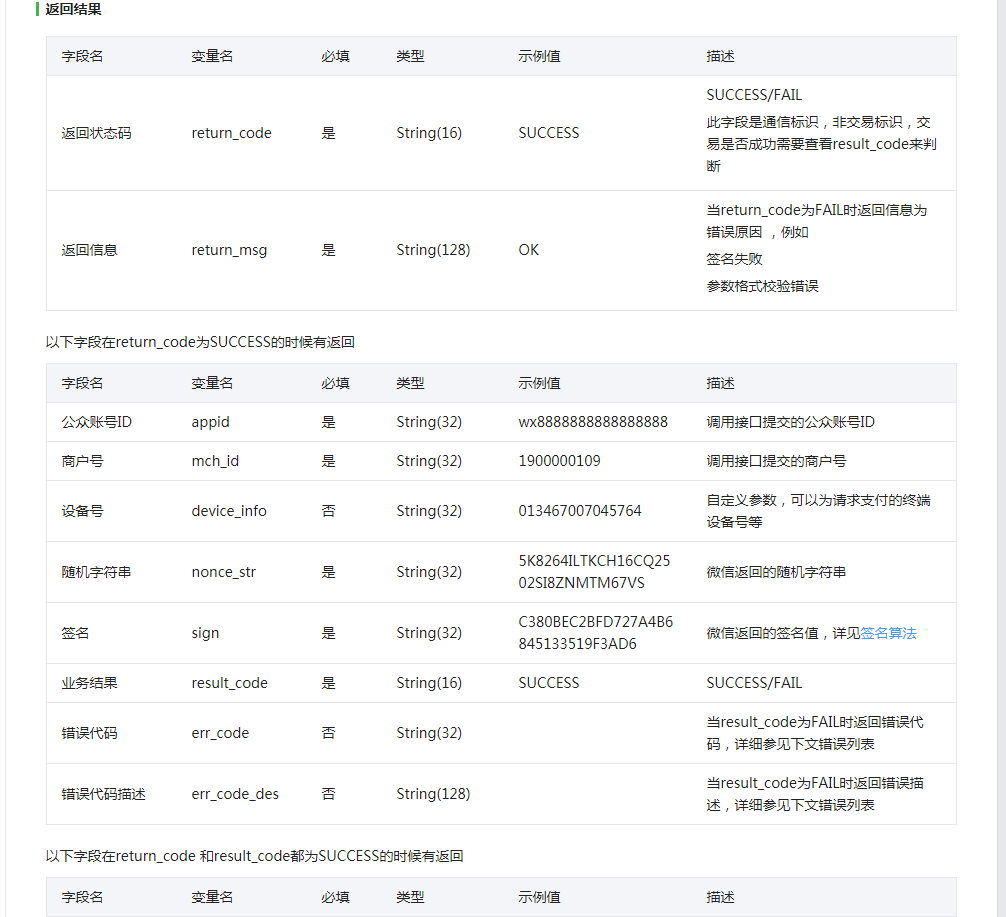Click the result_code variable name
The height and width of the screenshot is (917, 1006).
[x=230, y=683]
